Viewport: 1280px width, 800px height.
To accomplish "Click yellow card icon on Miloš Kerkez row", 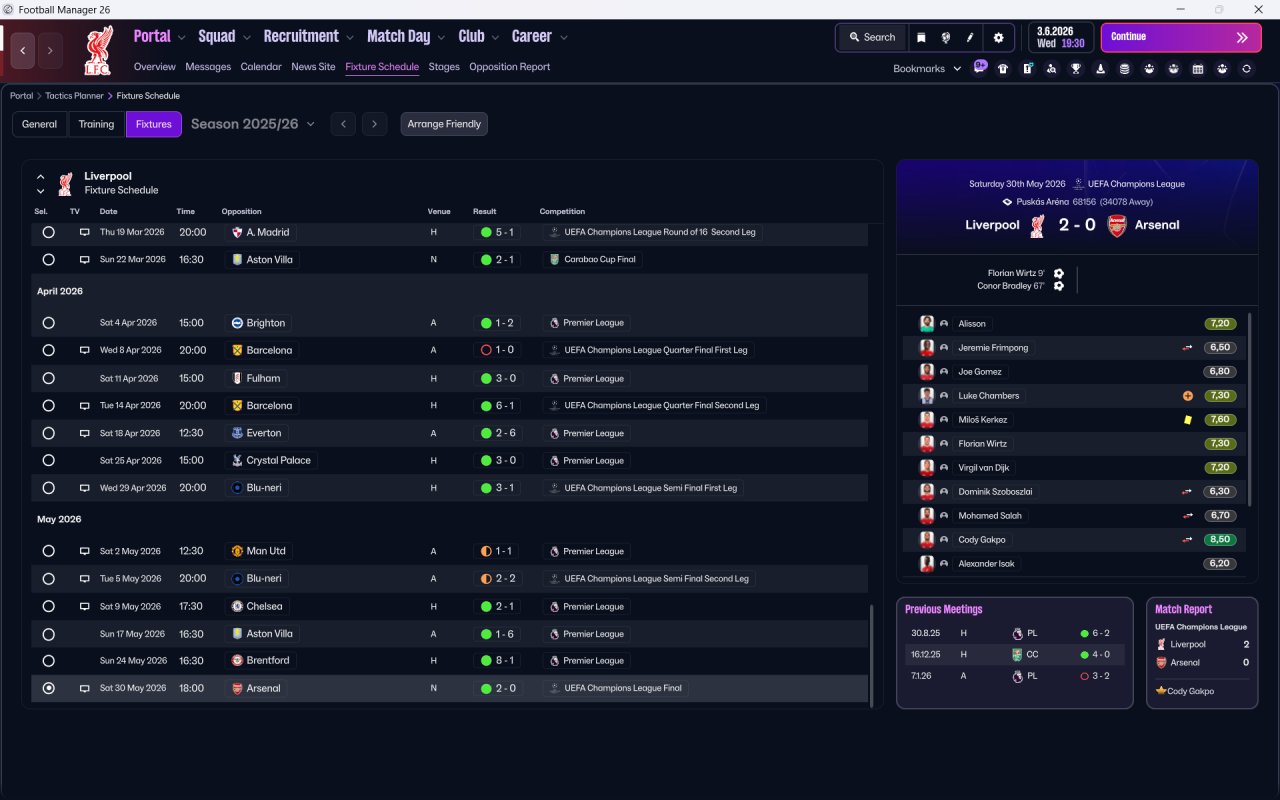I will pos(1188,420).
